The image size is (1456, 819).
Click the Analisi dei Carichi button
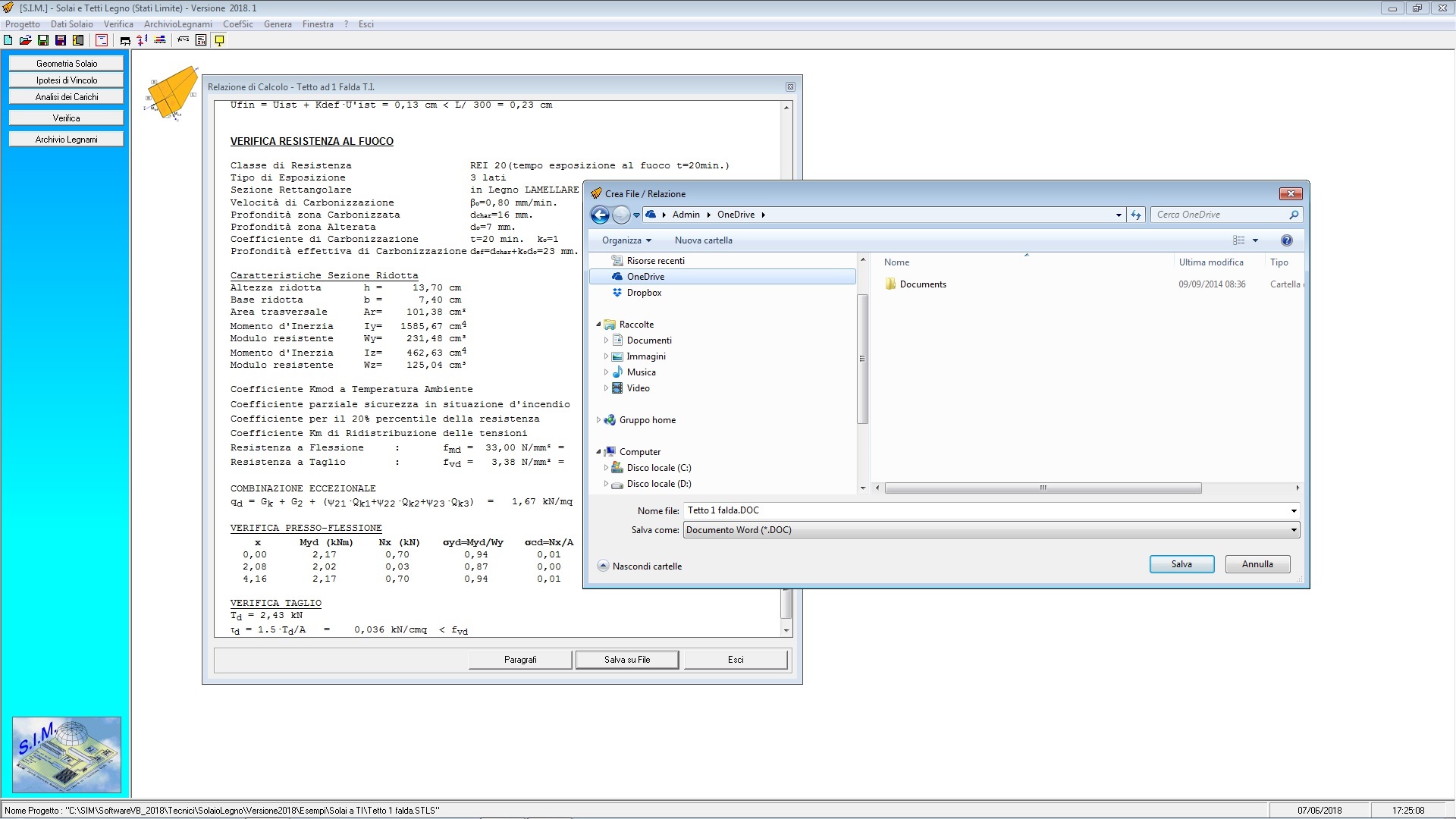click(66, 97)
